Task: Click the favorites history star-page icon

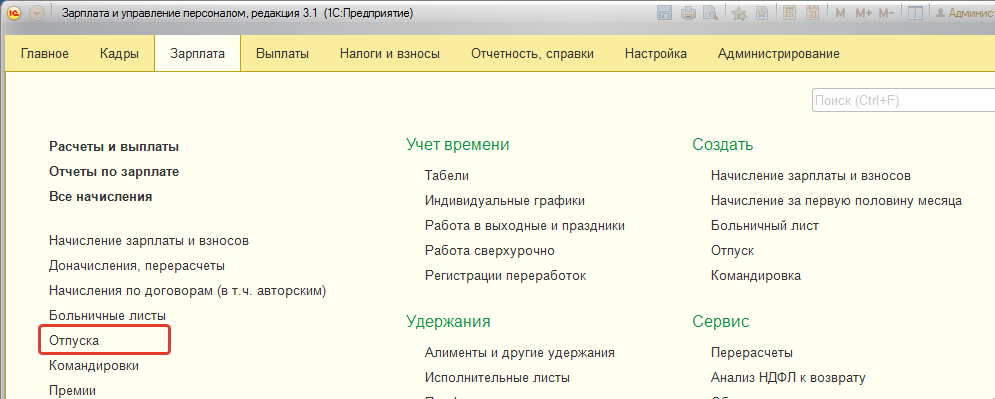Action: click(761, 13)
